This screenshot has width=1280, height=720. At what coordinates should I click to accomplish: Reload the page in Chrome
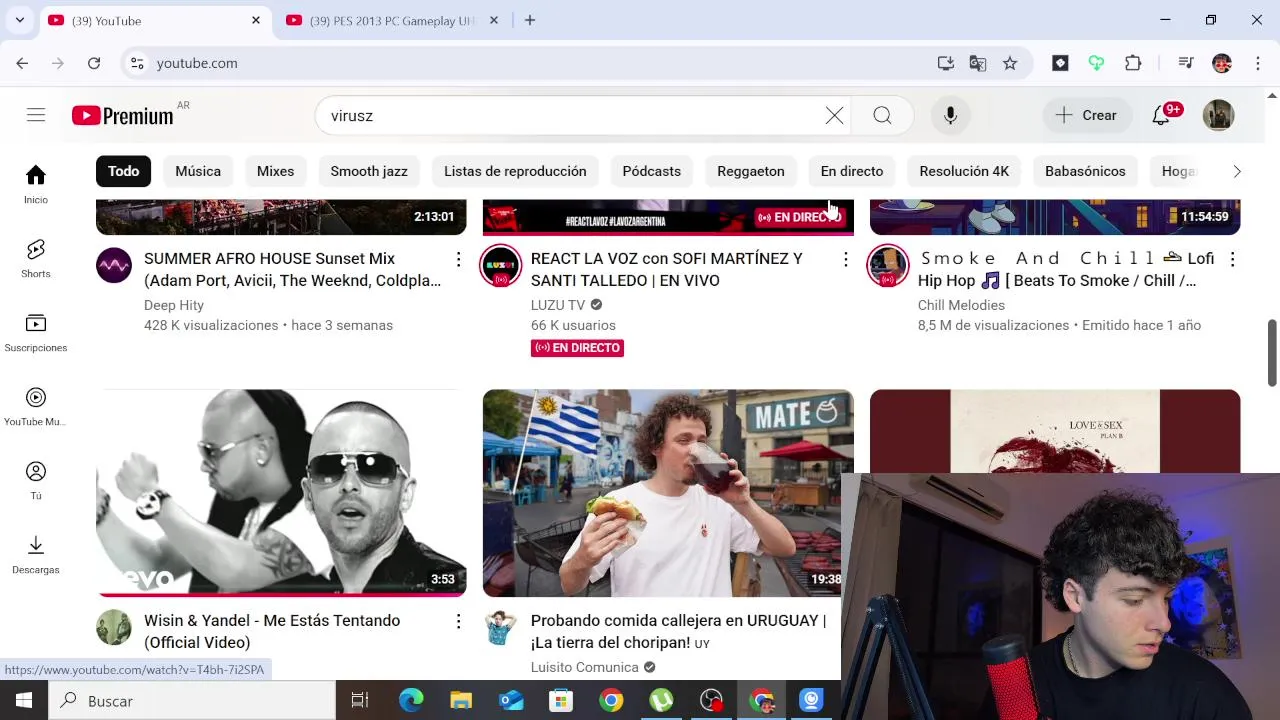tap(94, 63)
